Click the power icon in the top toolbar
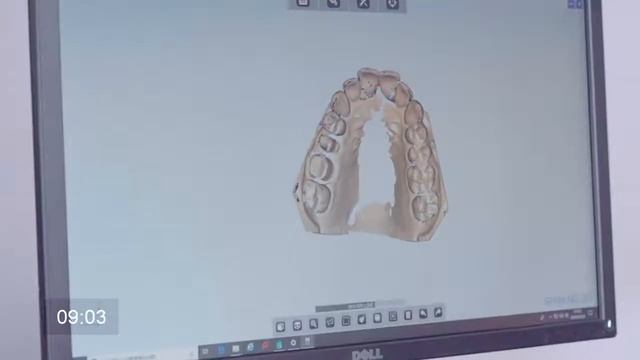The height and width of the screenshot is (360, 640). tap(393, 4)
